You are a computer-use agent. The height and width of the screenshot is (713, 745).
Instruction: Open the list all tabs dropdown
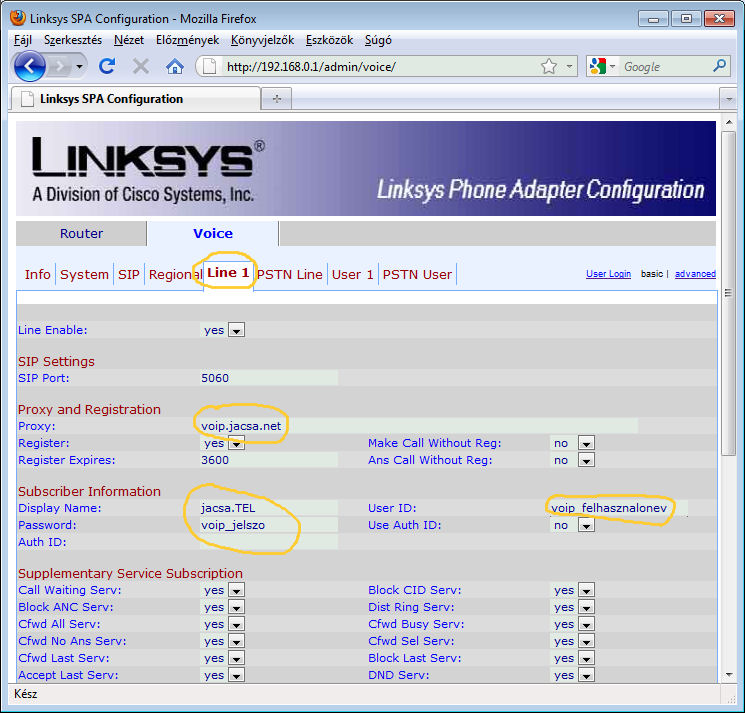click(728, 99)
